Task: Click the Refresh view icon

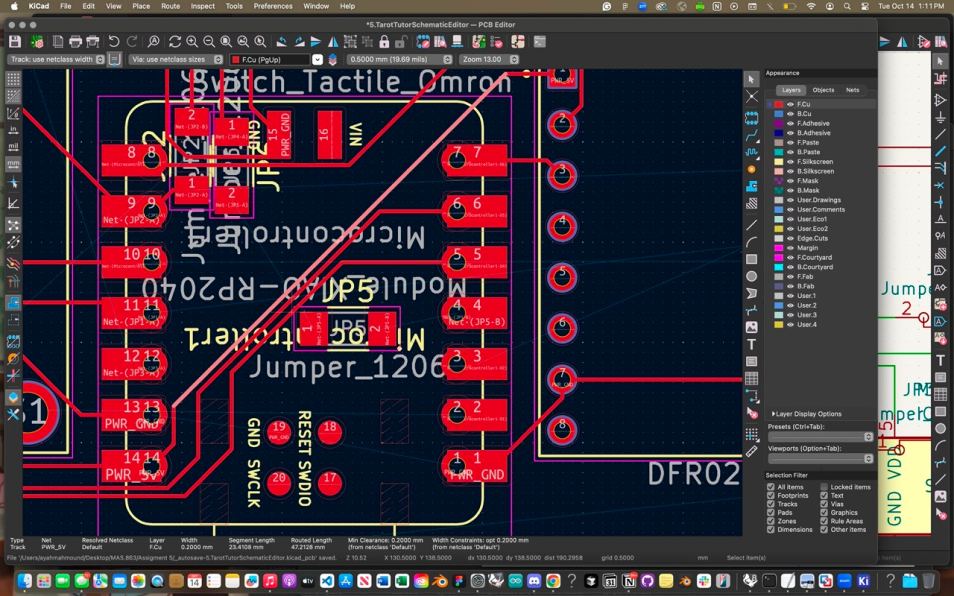Action: click(x=175, y=42)
